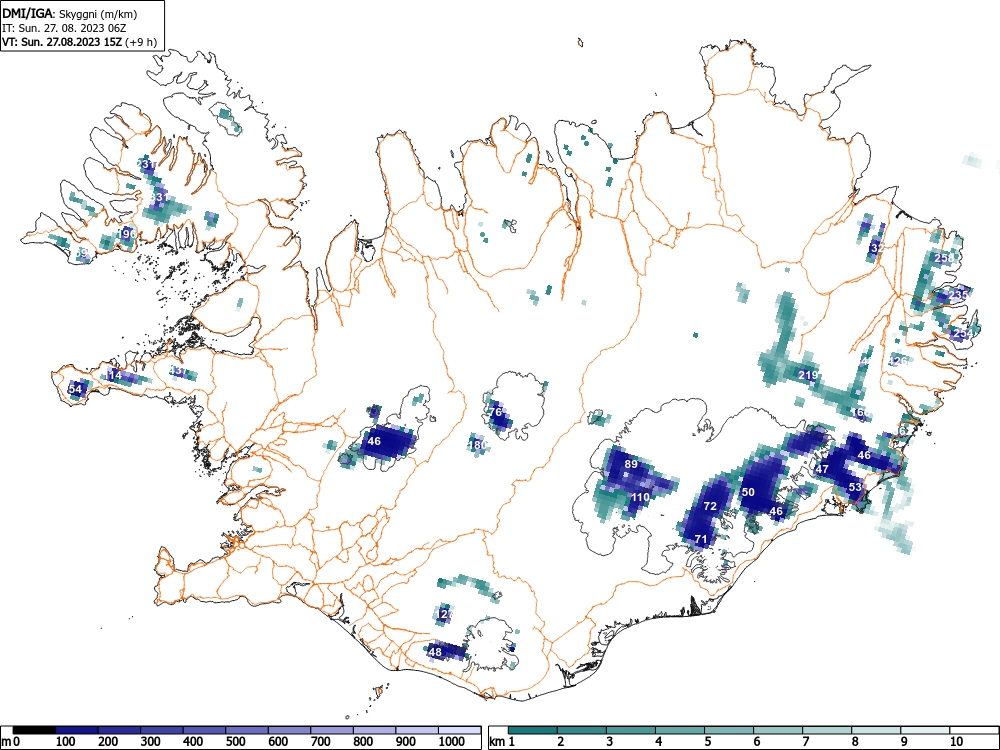Click the 8 tick on the km legend
Screen dimensions: 1000x750
855,742
